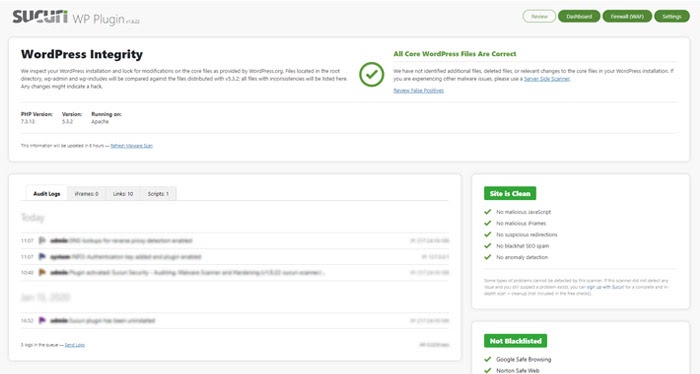Click the checkmark beside No anomaly detection
The height and width of the screenshot is (374, 700).
tap(488, 257)
